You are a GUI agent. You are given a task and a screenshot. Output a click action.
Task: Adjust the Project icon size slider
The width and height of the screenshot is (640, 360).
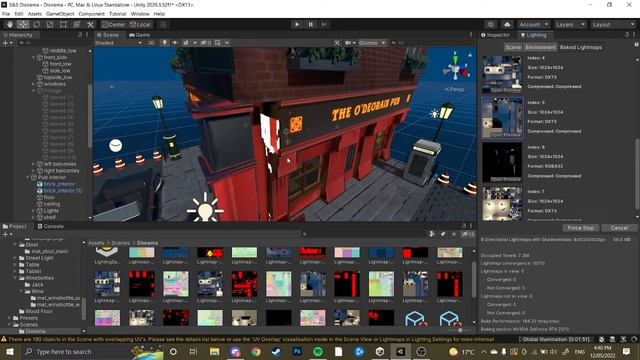click(458, 330)
